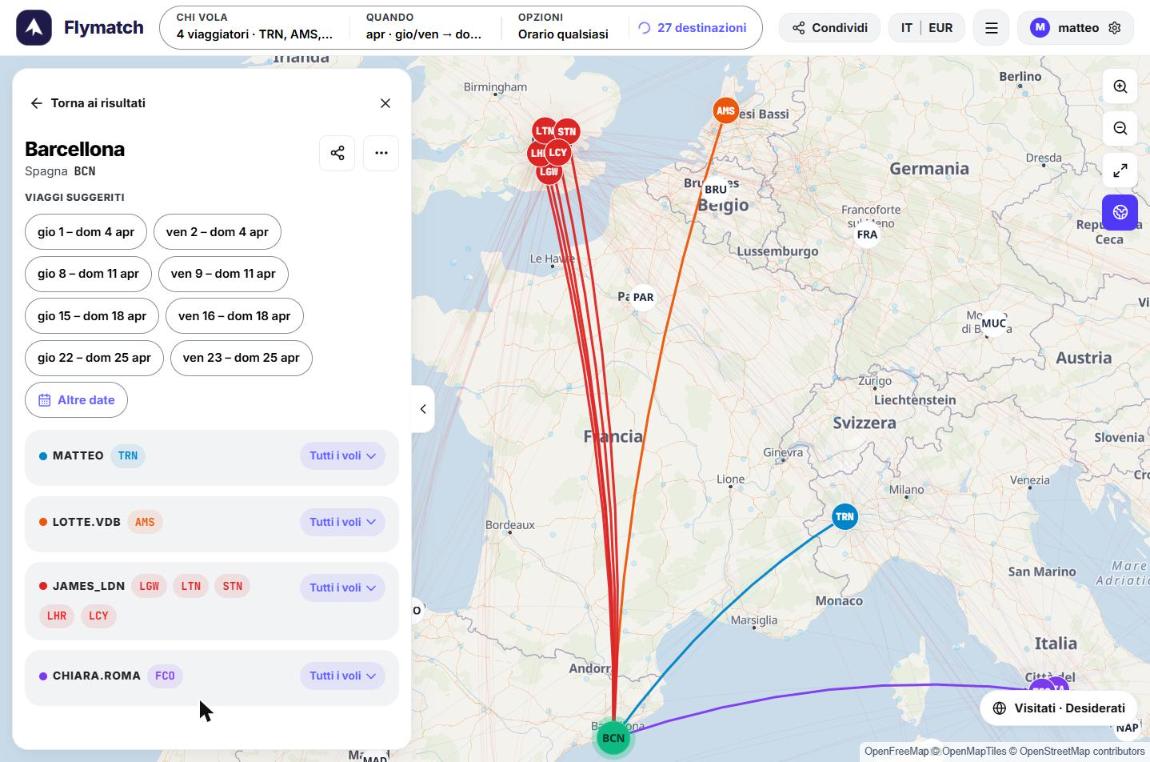The image size is (1150, 762).
Task: Select trip gio 22 – dom 25 apr
Action: [94, 358]
